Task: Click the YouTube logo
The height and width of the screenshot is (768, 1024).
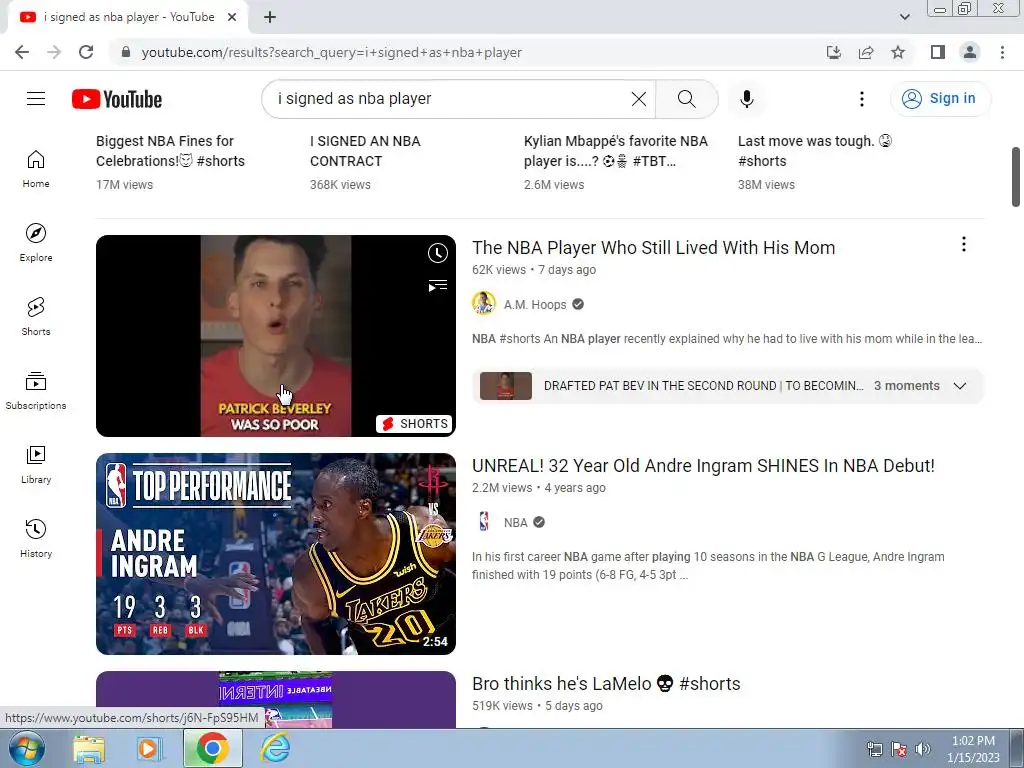Action: click(x=117, y=99)
